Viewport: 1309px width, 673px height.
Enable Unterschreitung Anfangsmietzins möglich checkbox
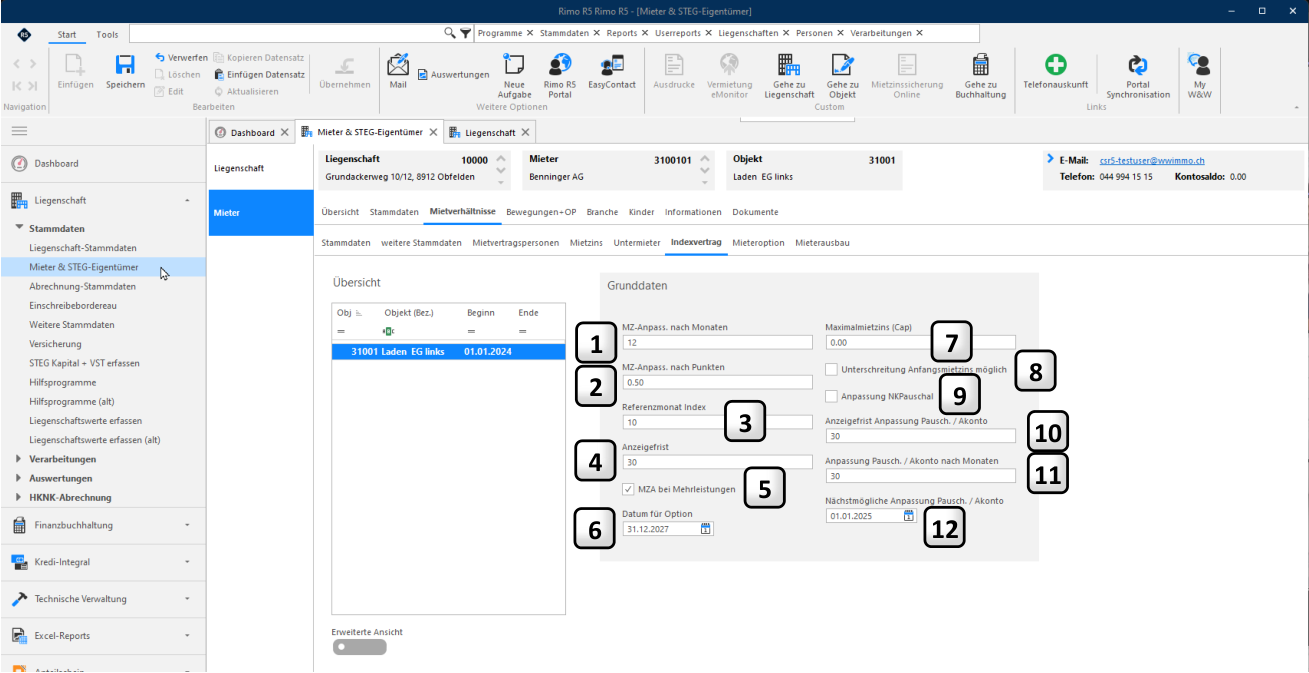[832, 369]
